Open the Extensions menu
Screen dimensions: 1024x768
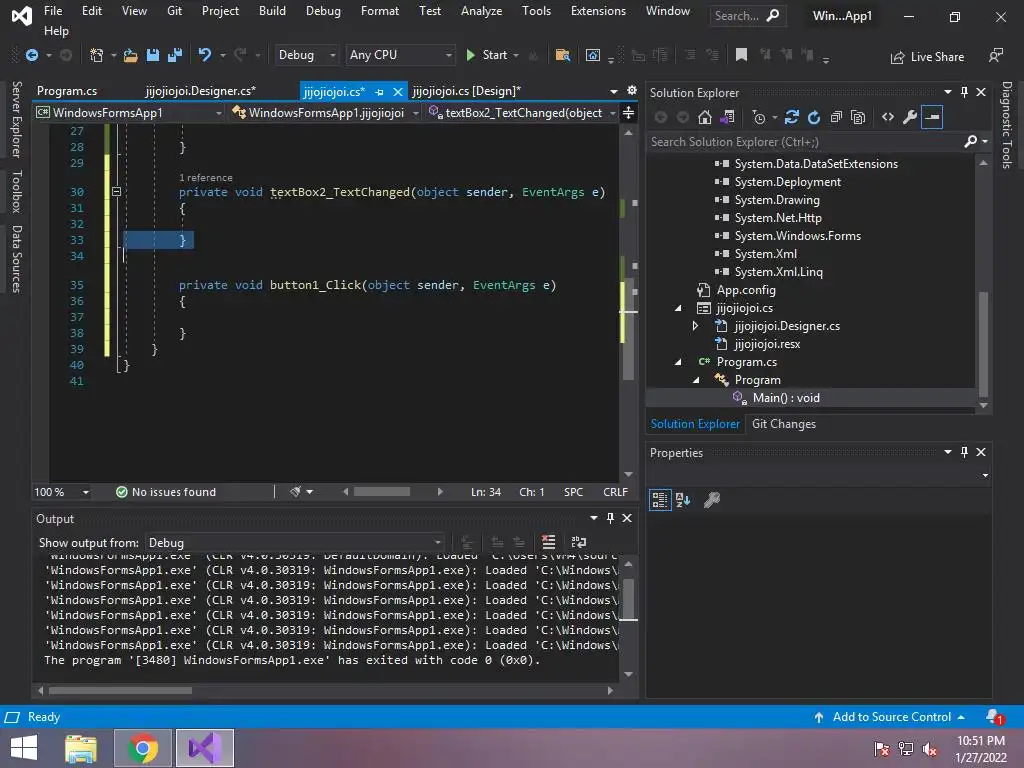(598, 11)
